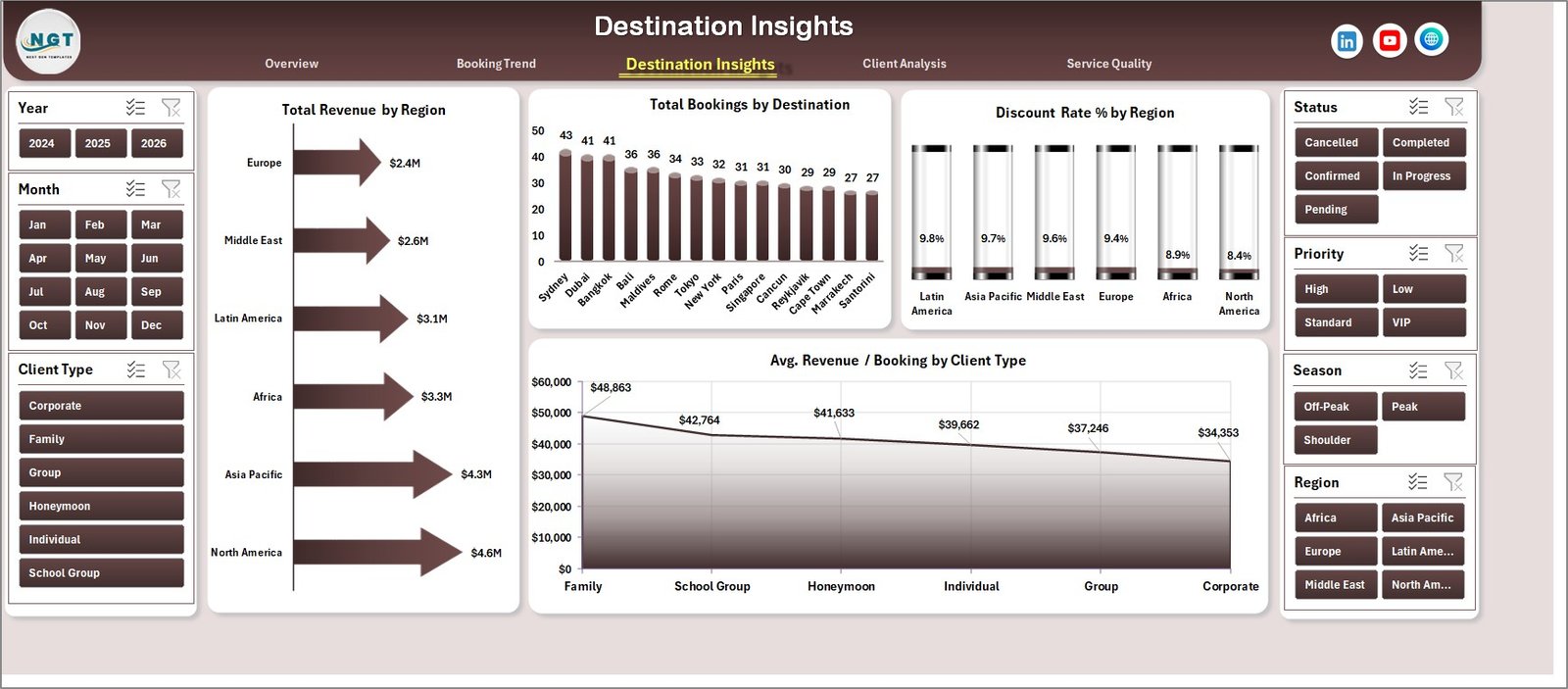Filter region by Africa
The height and width of the screenshot is (689, 1568).
[x=1336, y=517]
